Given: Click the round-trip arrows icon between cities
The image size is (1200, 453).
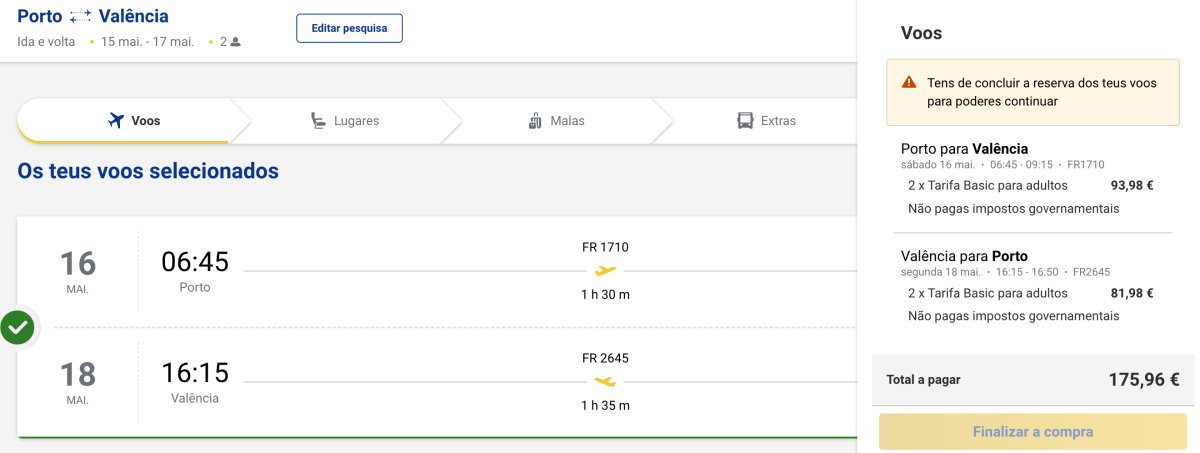Looking at the screenshot, I should coord(81,17).
